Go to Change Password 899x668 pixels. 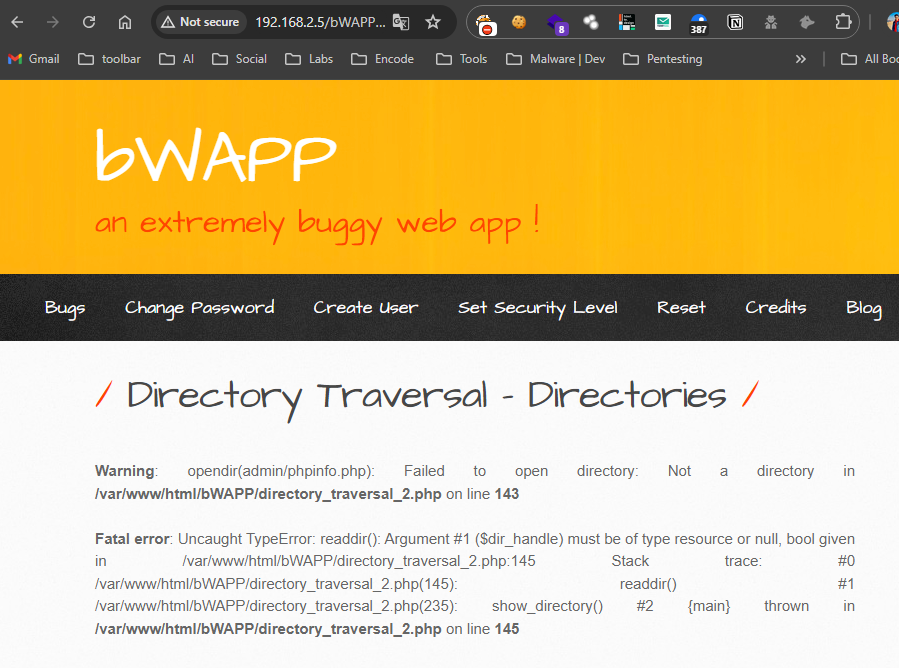200,308
